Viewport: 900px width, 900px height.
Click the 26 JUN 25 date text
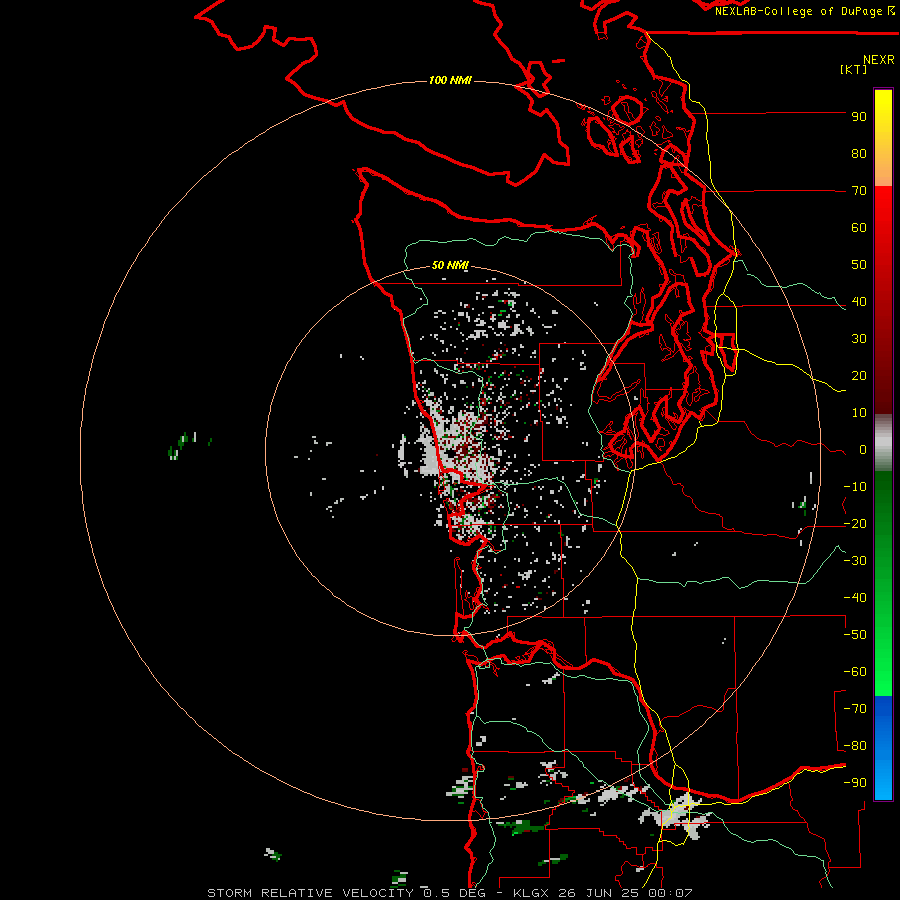click(599, 893)
